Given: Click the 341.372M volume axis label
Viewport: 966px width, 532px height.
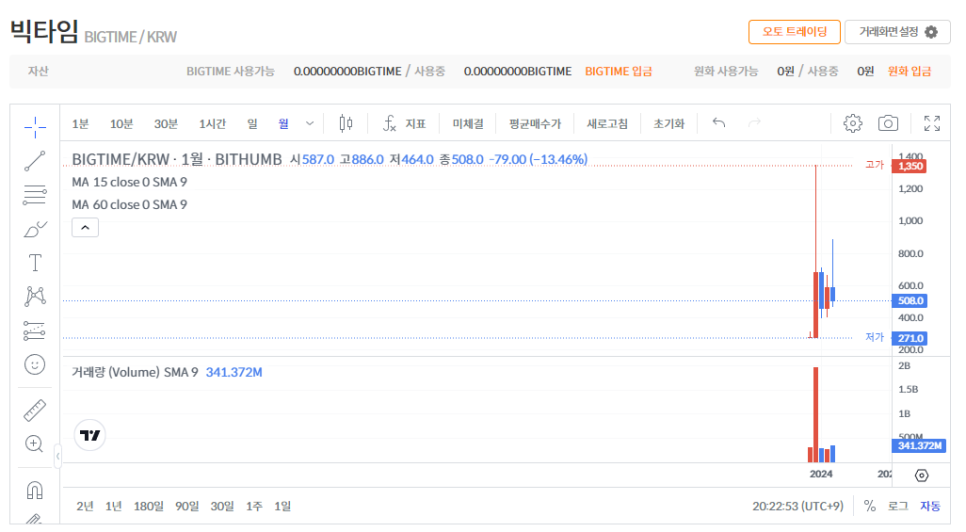Looking at the screenshot, I should pyautogui.click(x=919, y=446).
